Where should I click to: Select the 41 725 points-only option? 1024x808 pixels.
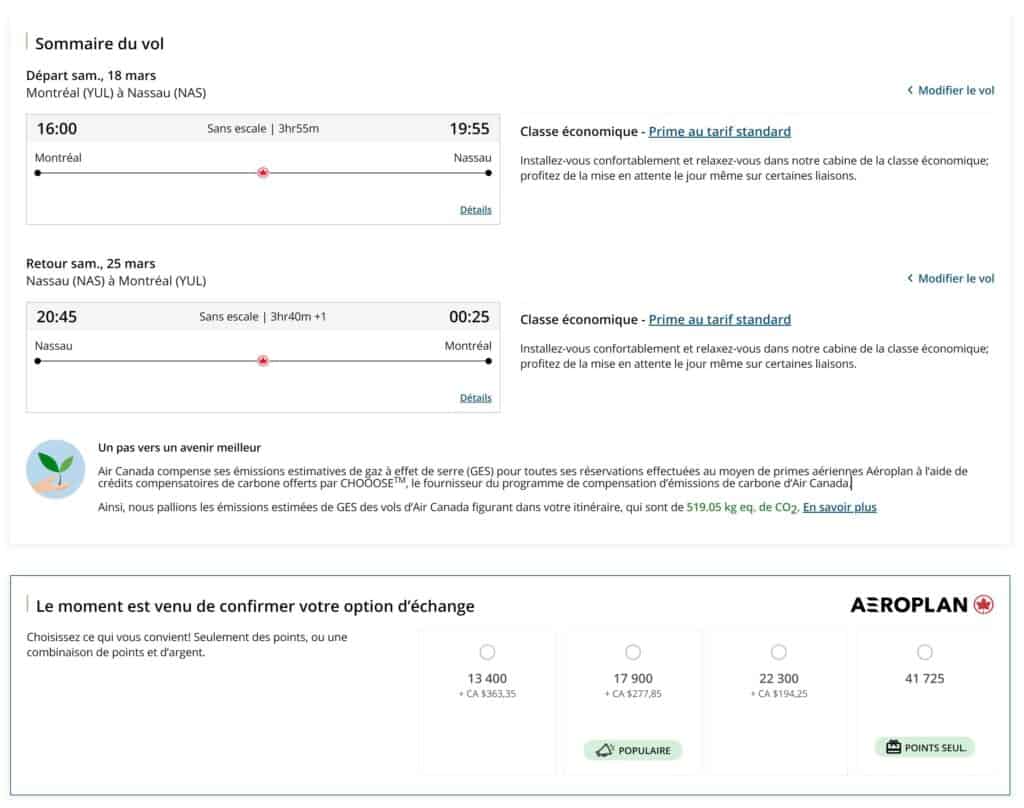pyautogui.click(x=925, y=652)
